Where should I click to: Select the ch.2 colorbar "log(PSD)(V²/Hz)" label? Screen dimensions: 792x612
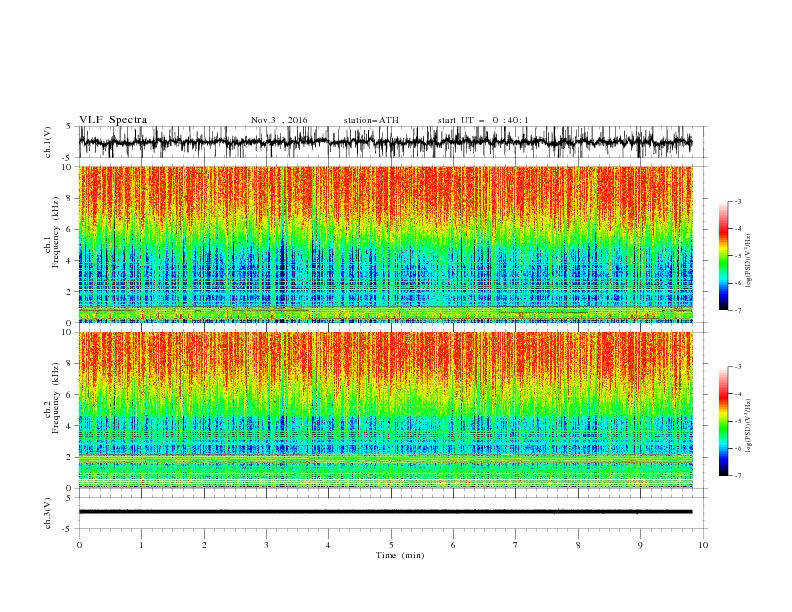(749, 425)
